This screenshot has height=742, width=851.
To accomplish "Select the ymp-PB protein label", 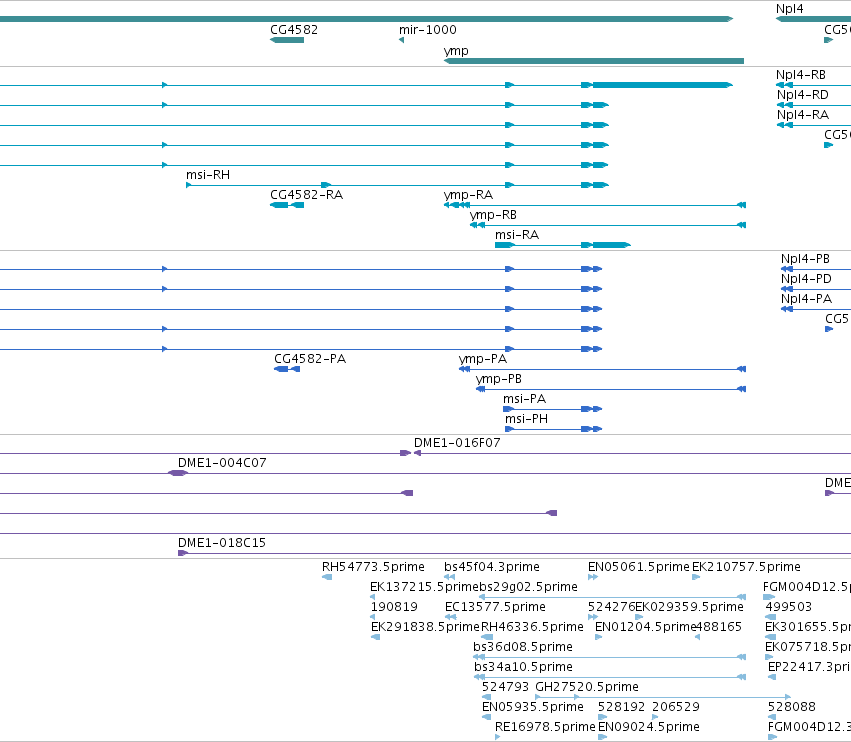I will 498,379.
